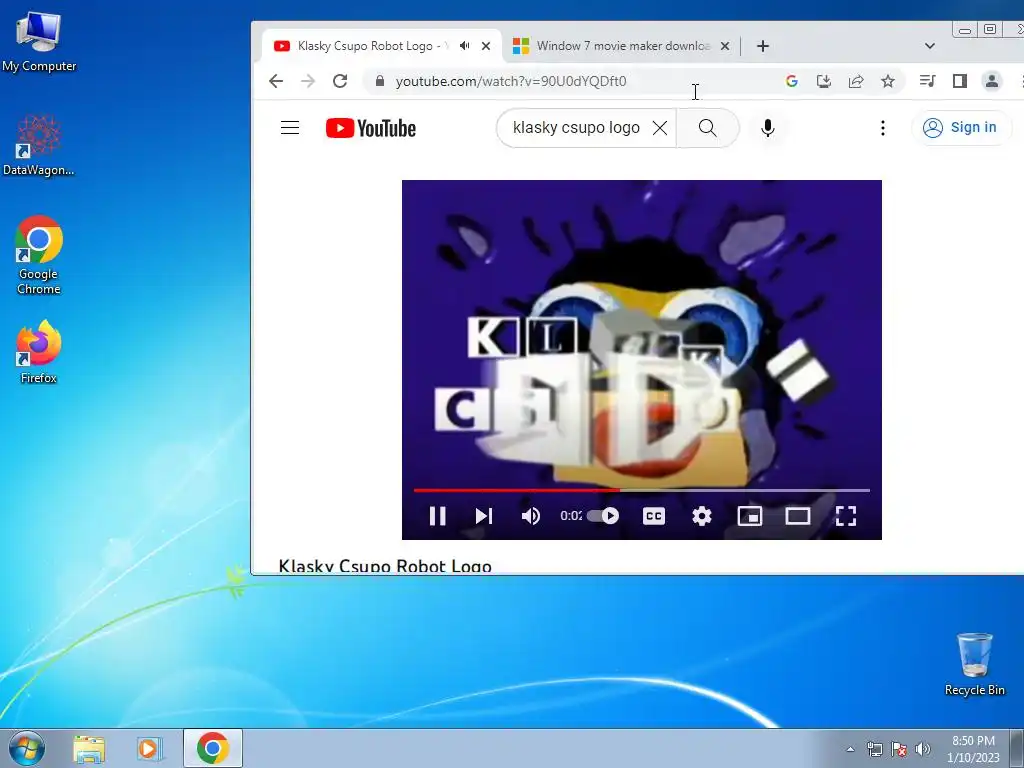The height and width of the screenshot is (768, 1024).
Task: Click the forward navigation arrow
Action: tap(308, 81)
